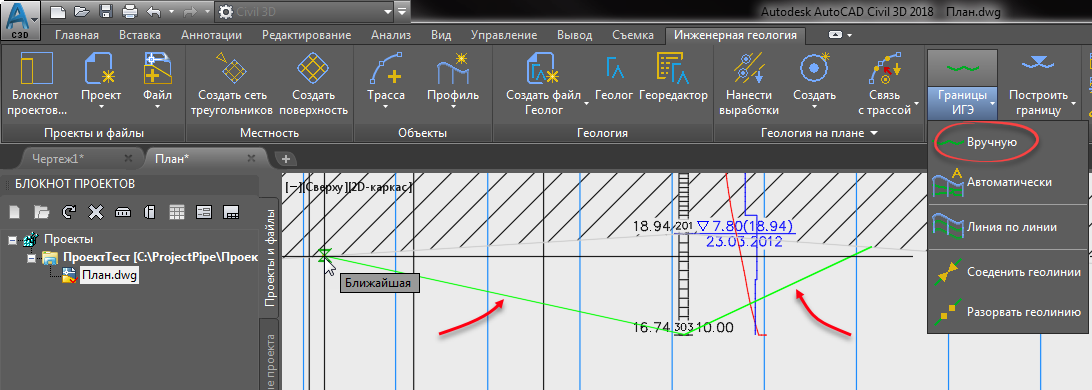Image resolution: width=1092 pixels, height=390 pixels.
Task: Click Refresh icon in Блокнот проектов
Action: [x=68, y=212]
